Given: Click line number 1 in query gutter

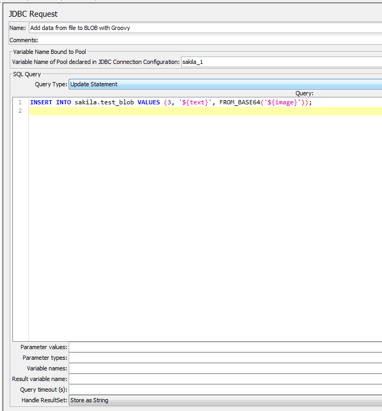Looking at the screenshot, I should pyautogui.click(x=20, y=102).
